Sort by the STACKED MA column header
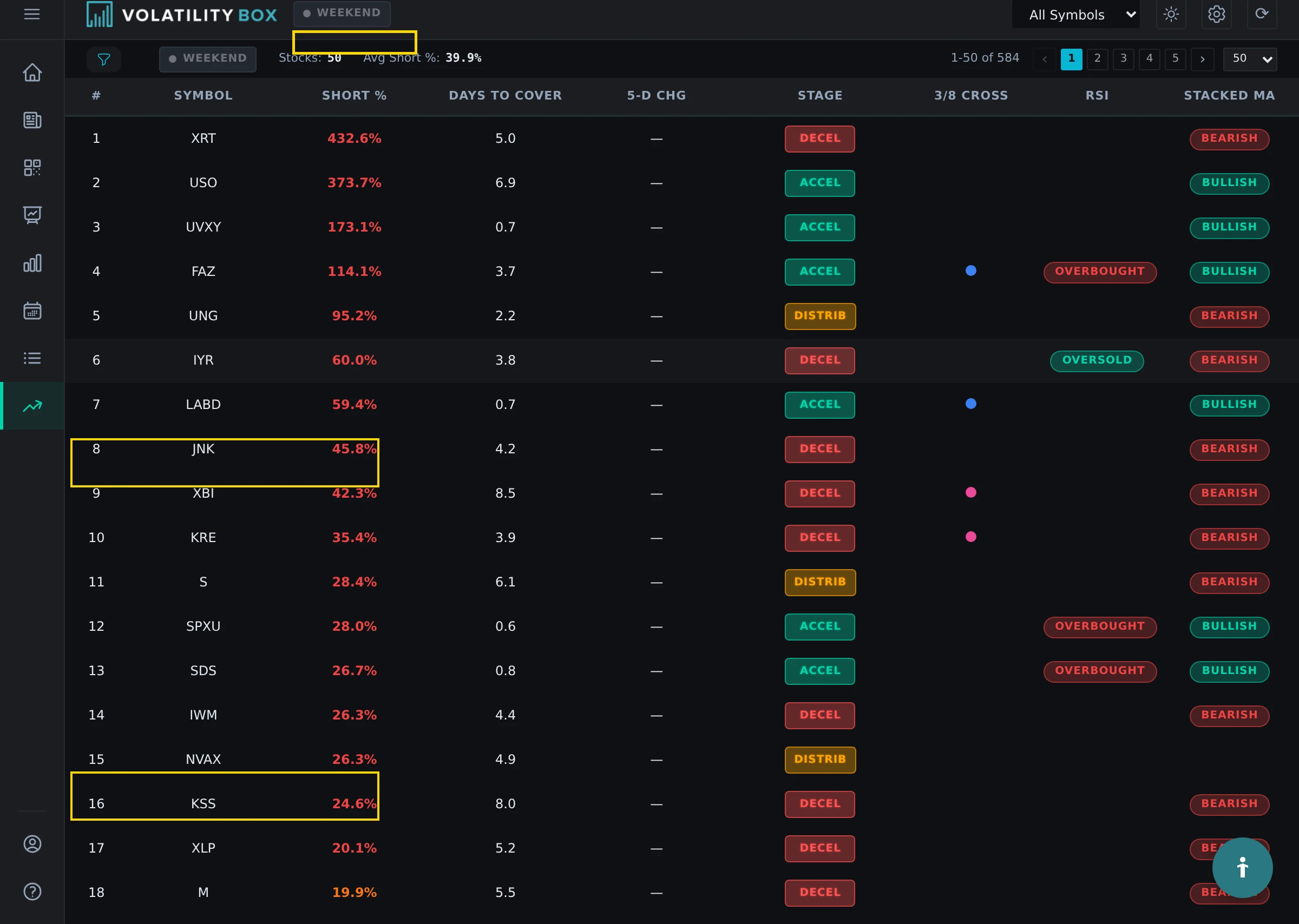 pos(1230,96)
